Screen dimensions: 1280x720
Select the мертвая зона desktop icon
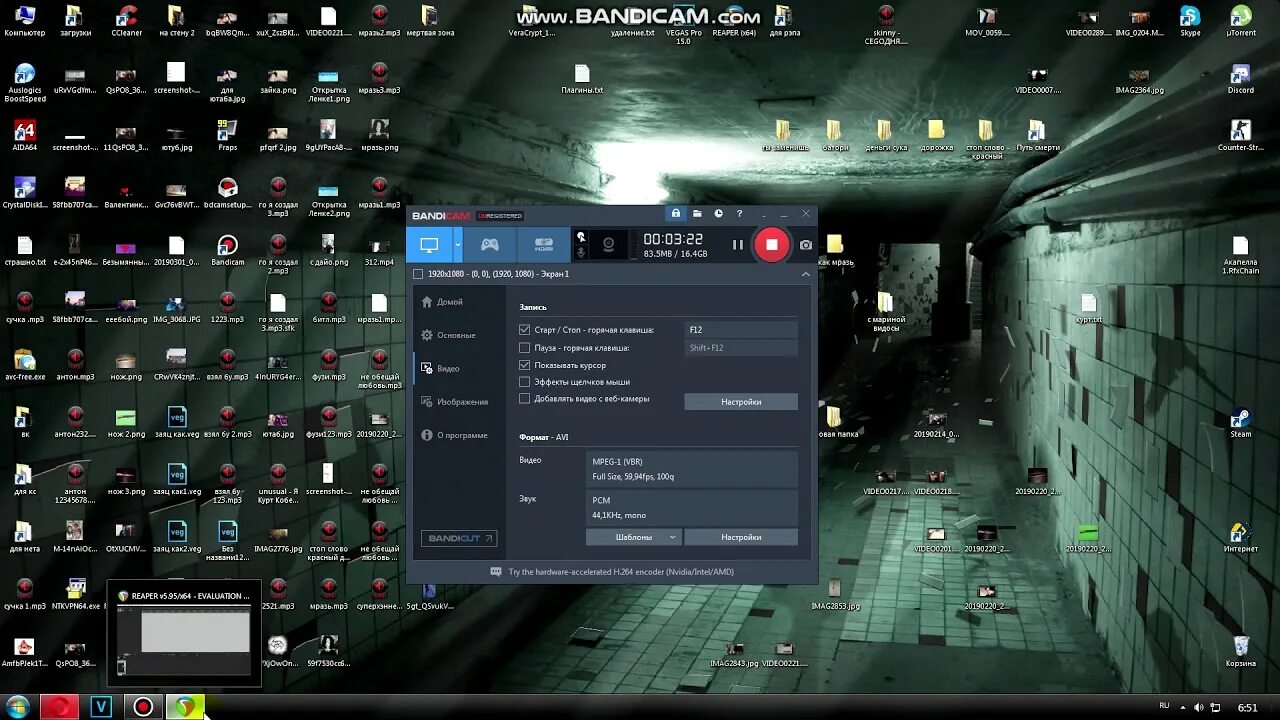click(430, 21)
